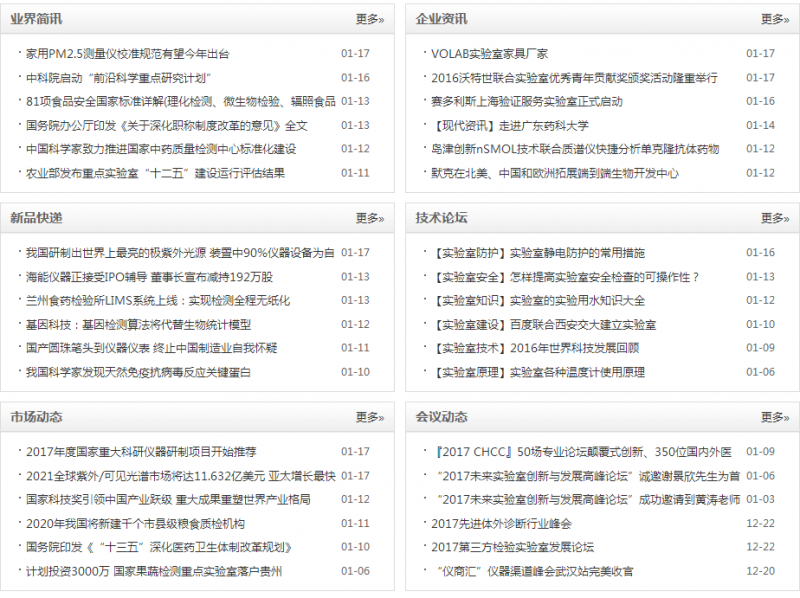This screenshot has width=800, height=598.
Task: Open 更多 link in 业界简讯 section
Action: tap(369, 19)
